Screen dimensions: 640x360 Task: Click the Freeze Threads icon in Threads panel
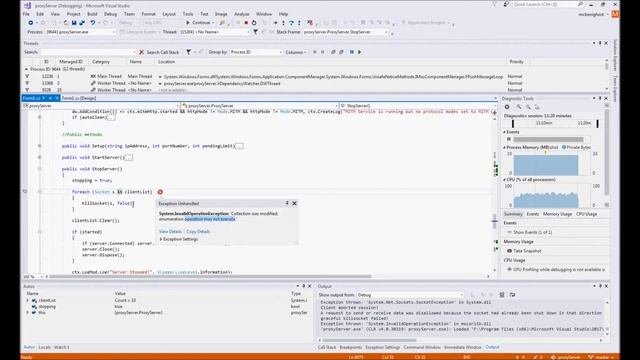coord(351,52)
